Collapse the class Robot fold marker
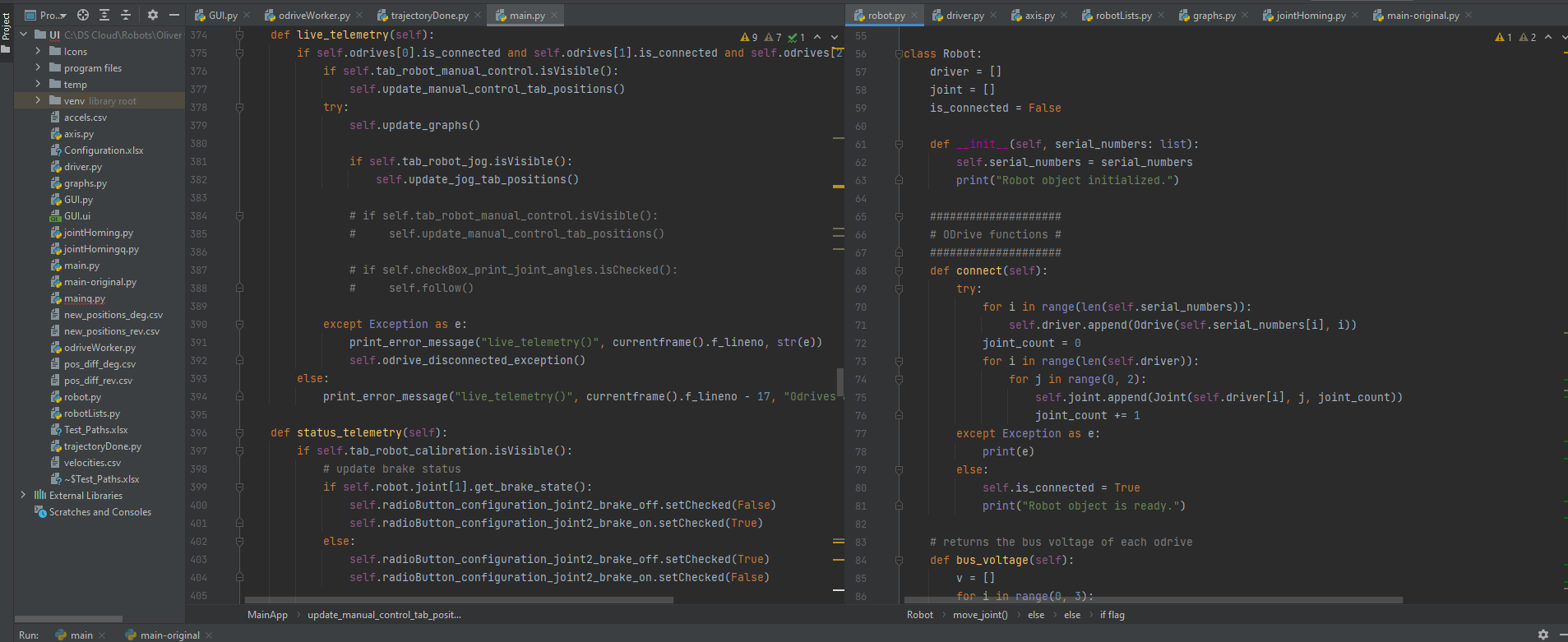This screenshot has width=1568, height=642. 899,53
